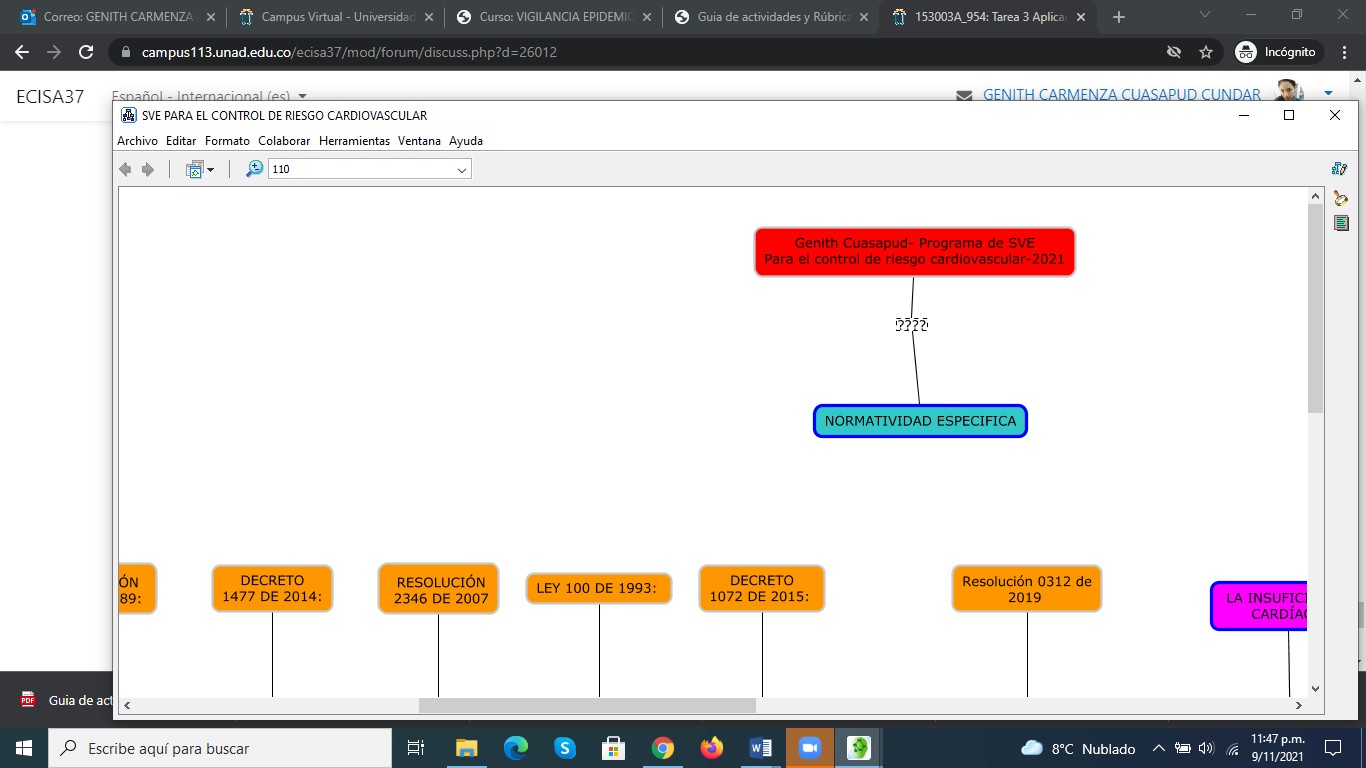Open the Archivo menu
Image resolution: width=1366 pixels, height=768 pixels.
tap(137, 141)
